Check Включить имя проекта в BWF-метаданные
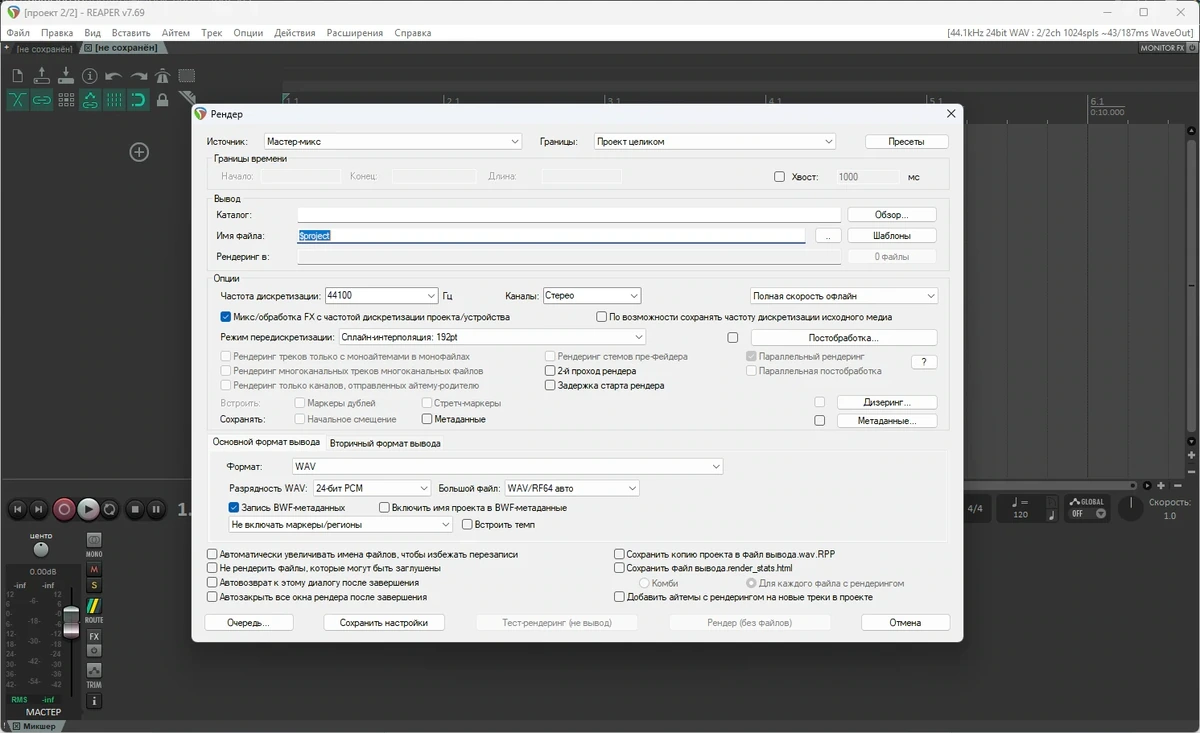The image size is (1200, 733). pyautogui.click(x=384, y=508)
